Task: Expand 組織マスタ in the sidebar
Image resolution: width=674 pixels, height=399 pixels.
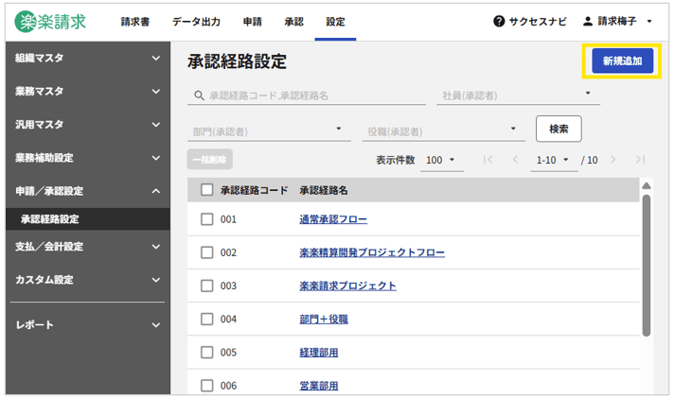Action: click(x=88, y=58)
